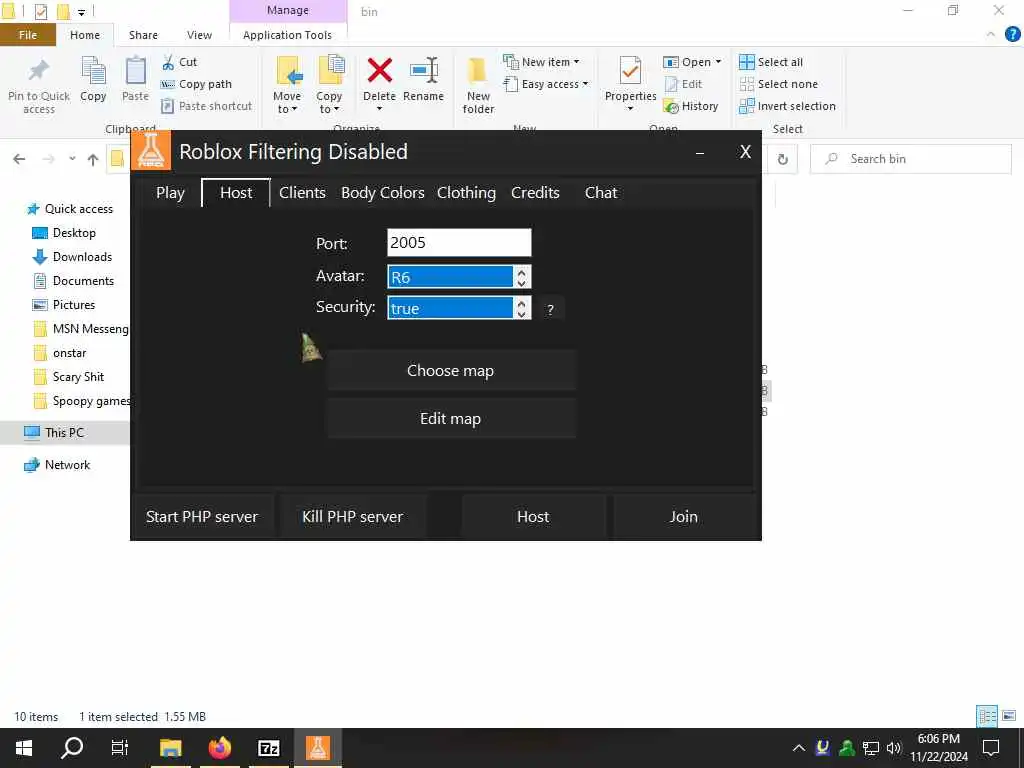Click Kill PHP server button

tap(353, 517)
